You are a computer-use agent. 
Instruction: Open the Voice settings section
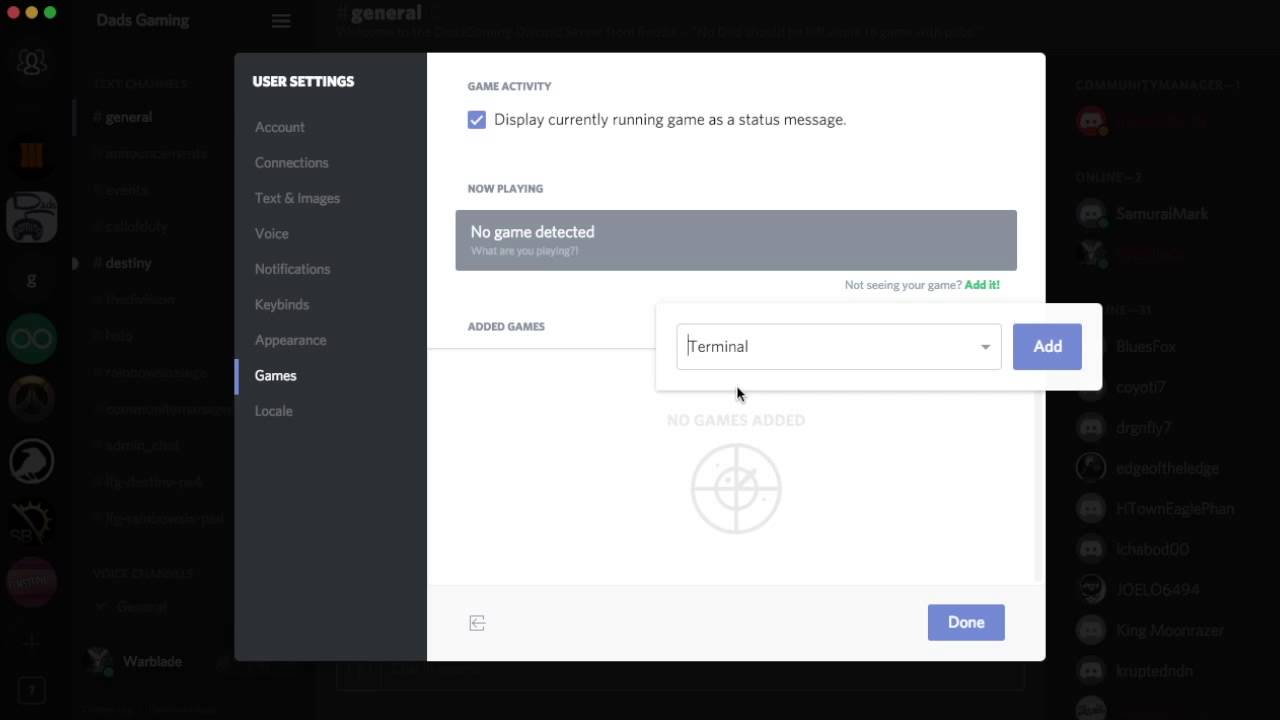271,233
